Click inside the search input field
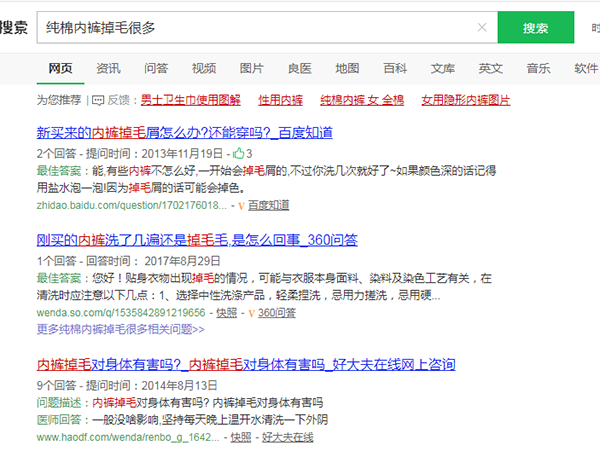600x457 pixels. pyautogui.click(x=267, y=28)
